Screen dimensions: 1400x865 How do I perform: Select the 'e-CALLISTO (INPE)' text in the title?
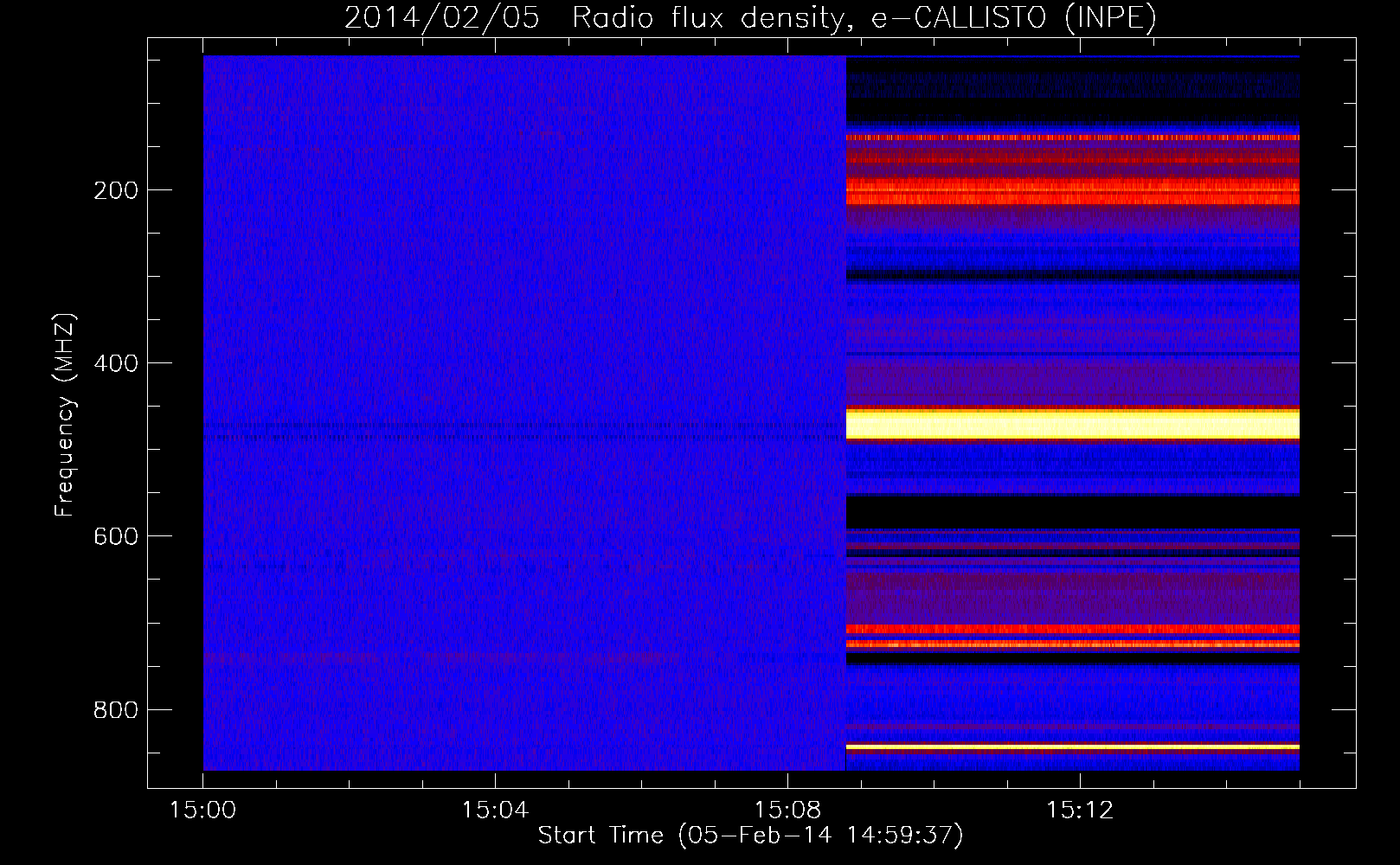click(1014, 17)
